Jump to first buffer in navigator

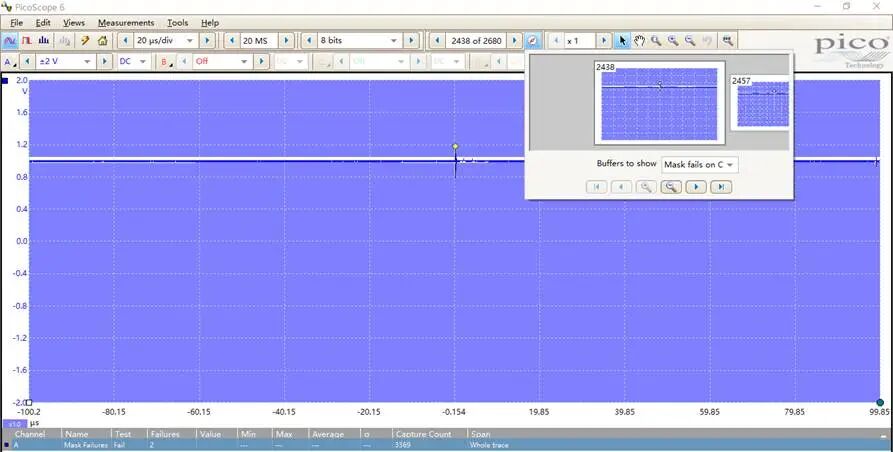[x=597, y=187]
